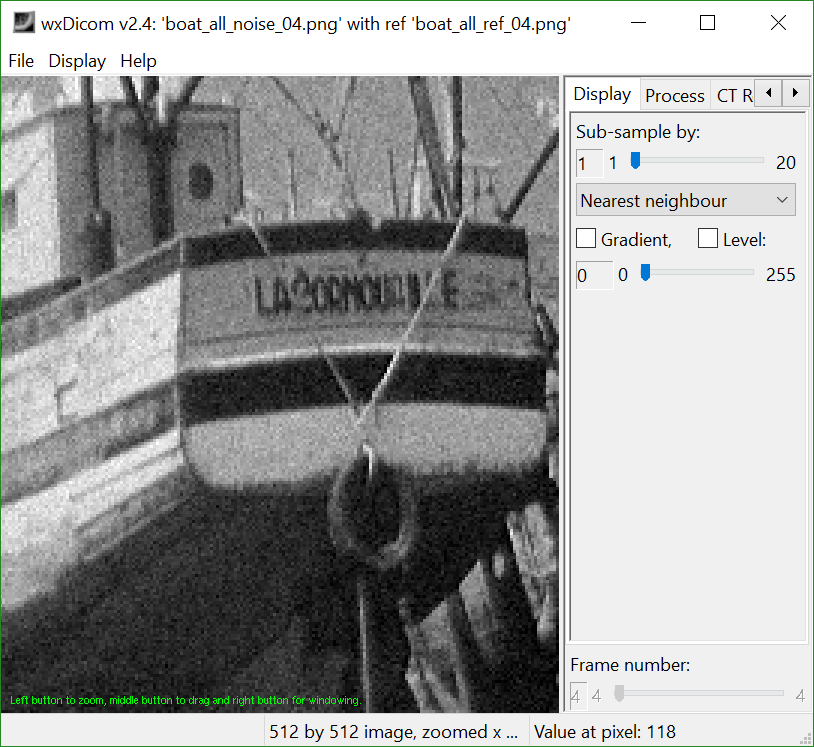814x747 pixels.
Task: Open the Help menu
Action: point(138,61)
